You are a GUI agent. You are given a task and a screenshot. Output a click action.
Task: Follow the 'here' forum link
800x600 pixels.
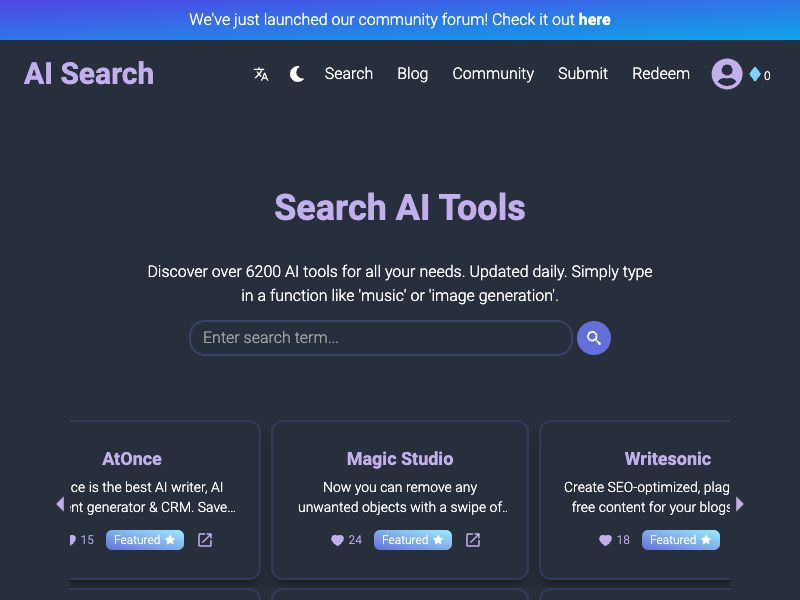point(594,19)
